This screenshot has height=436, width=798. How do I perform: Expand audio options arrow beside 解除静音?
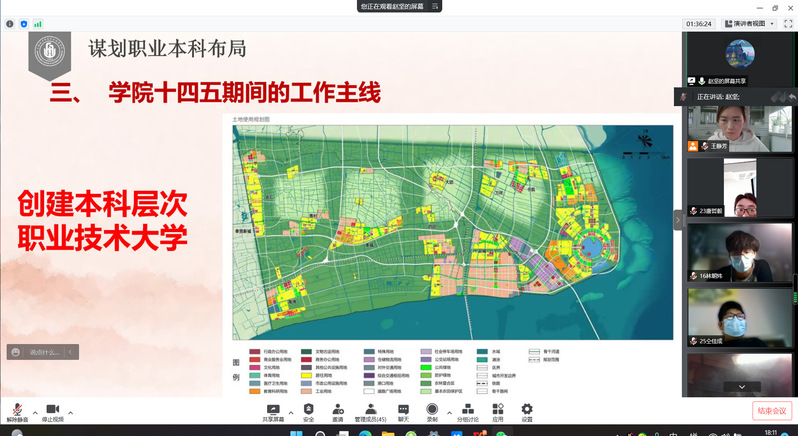pyautogui.click(x=35, y=412)
